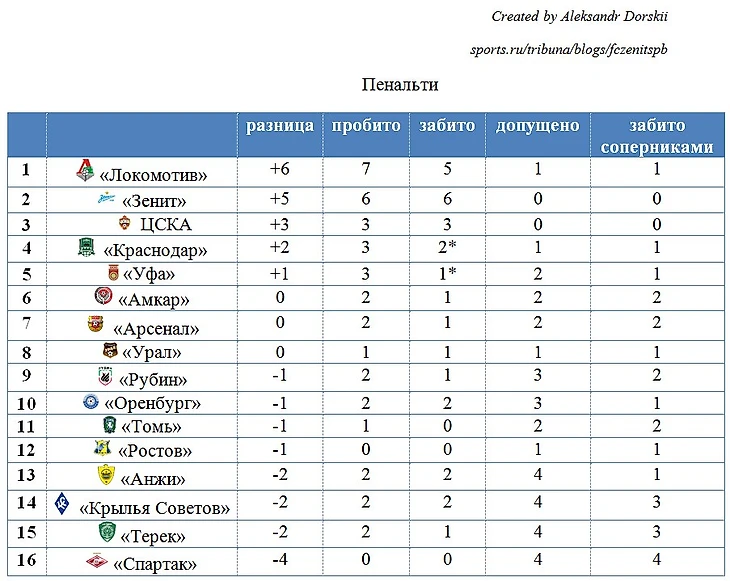Click the Krylia Sovetov blue crest
730x581 pixels.
[x=62, y=503]
